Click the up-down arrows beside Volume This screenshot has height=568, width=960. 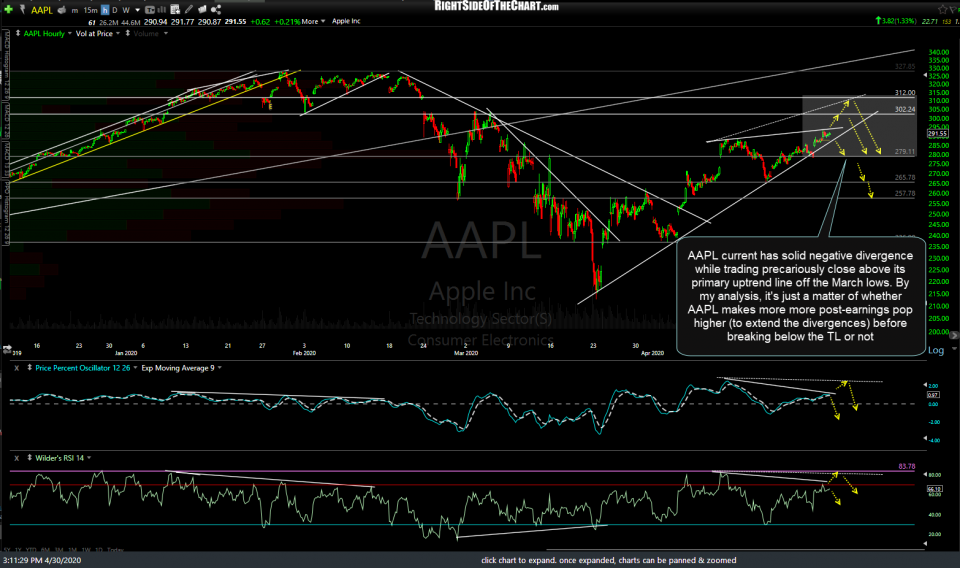127,33
